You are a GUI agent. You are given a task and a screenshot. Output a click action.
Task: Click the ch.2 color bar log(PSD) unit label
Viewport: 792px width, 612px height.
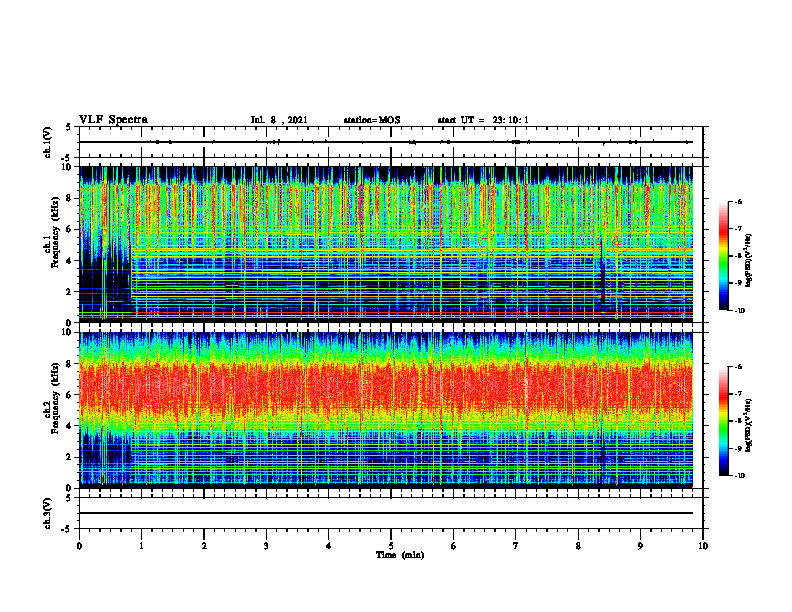point(749,425)
